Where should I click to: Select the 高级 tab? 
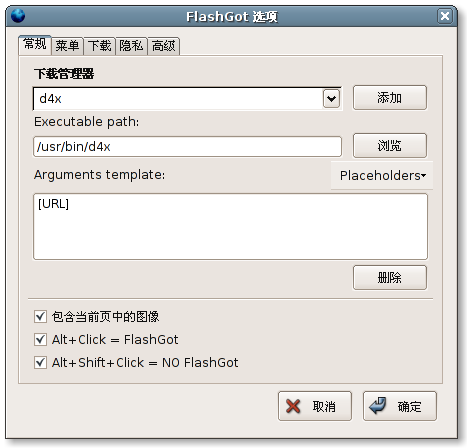[163, 46]
